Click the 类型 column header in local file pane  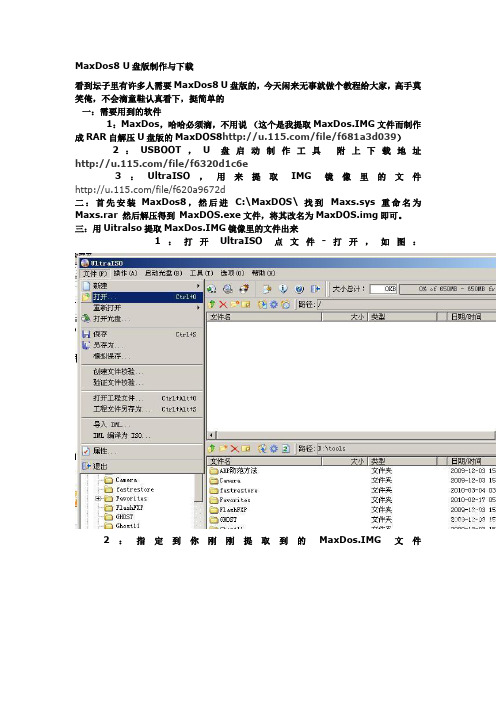402,461
